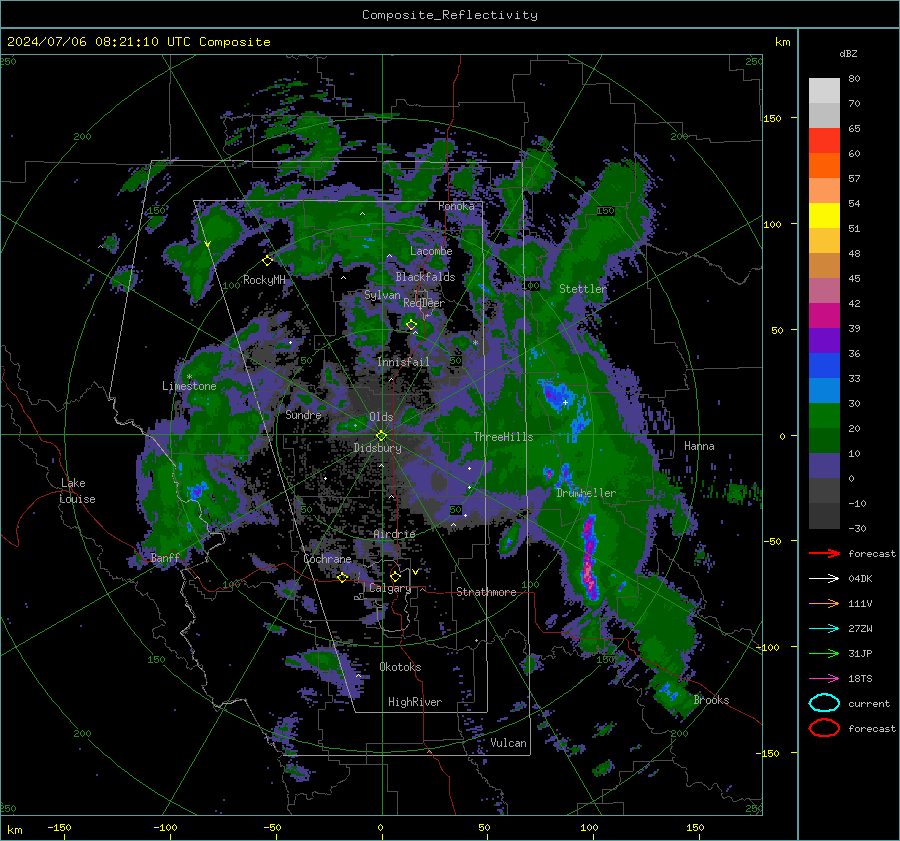The image size is (900, 841).
Task: Click the Composite_Reflectivity title
Action: (x=450, y=15)
